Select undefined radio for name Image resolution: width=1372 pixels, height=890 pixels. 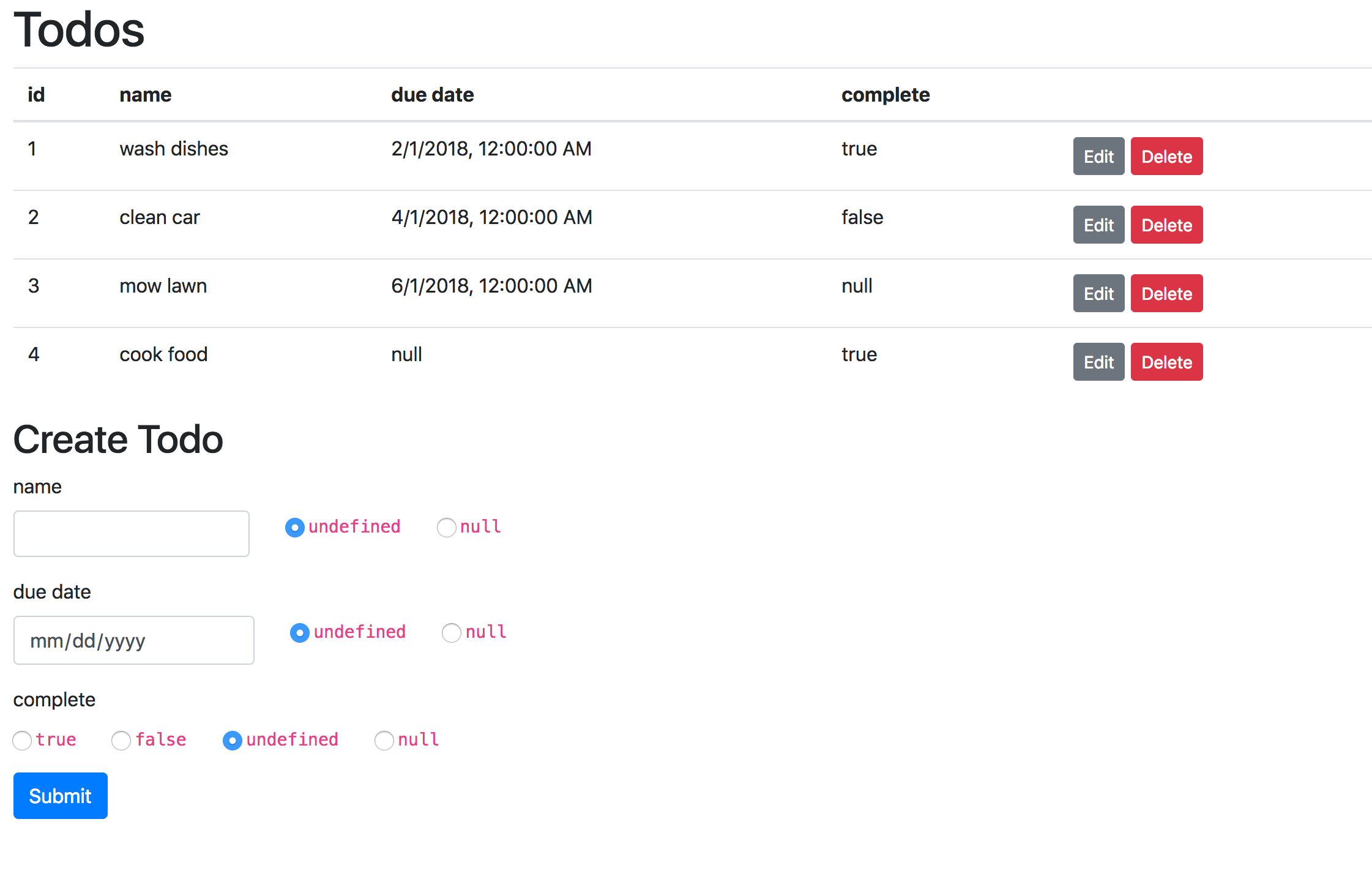pyautogui.click(x=294, y=527)
